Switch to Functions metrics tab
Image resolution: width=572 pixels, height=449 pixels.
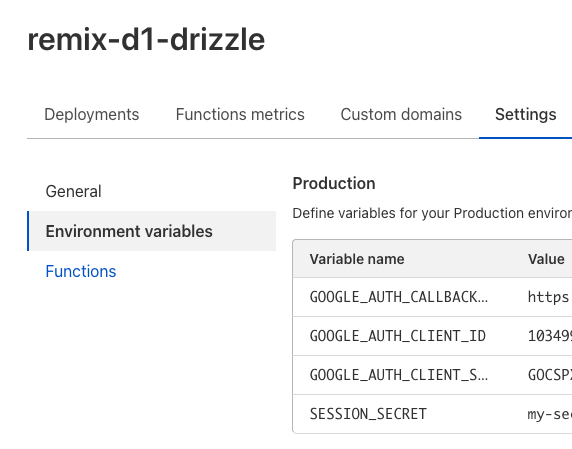click(x=240, y=115)
